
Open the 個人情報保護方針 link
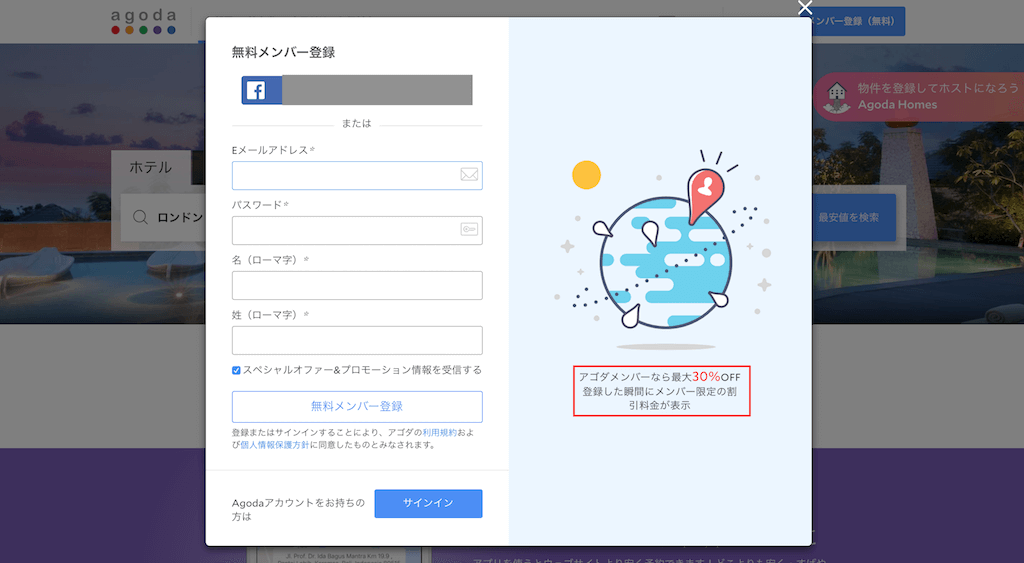click(x=274, y=445)
